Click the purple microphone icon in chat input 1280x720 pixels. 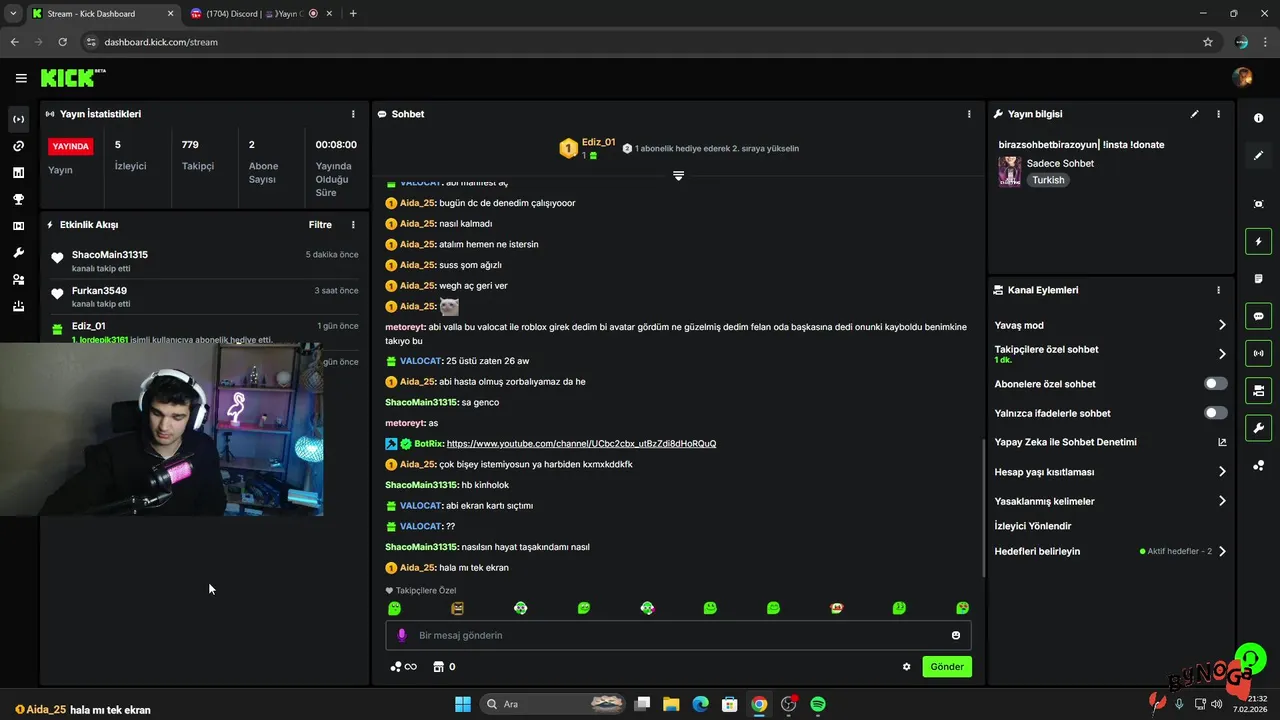[402, 635]
